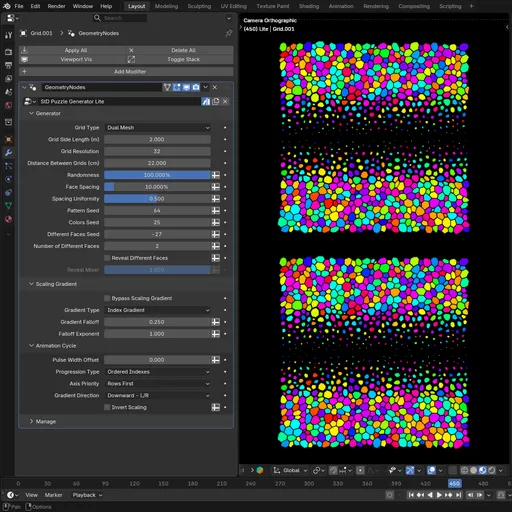
Task: Enable Reveal Different Faces checkbox
Action: point(107,258)
